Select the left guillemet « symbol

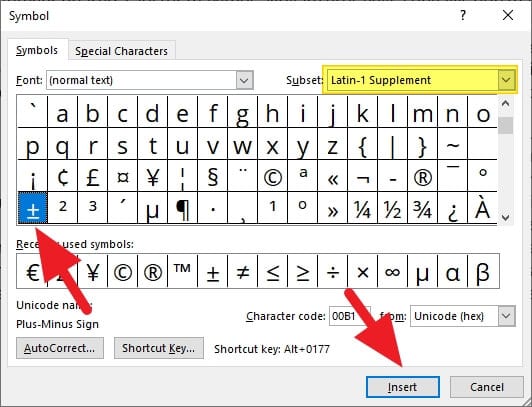[332, 176]
